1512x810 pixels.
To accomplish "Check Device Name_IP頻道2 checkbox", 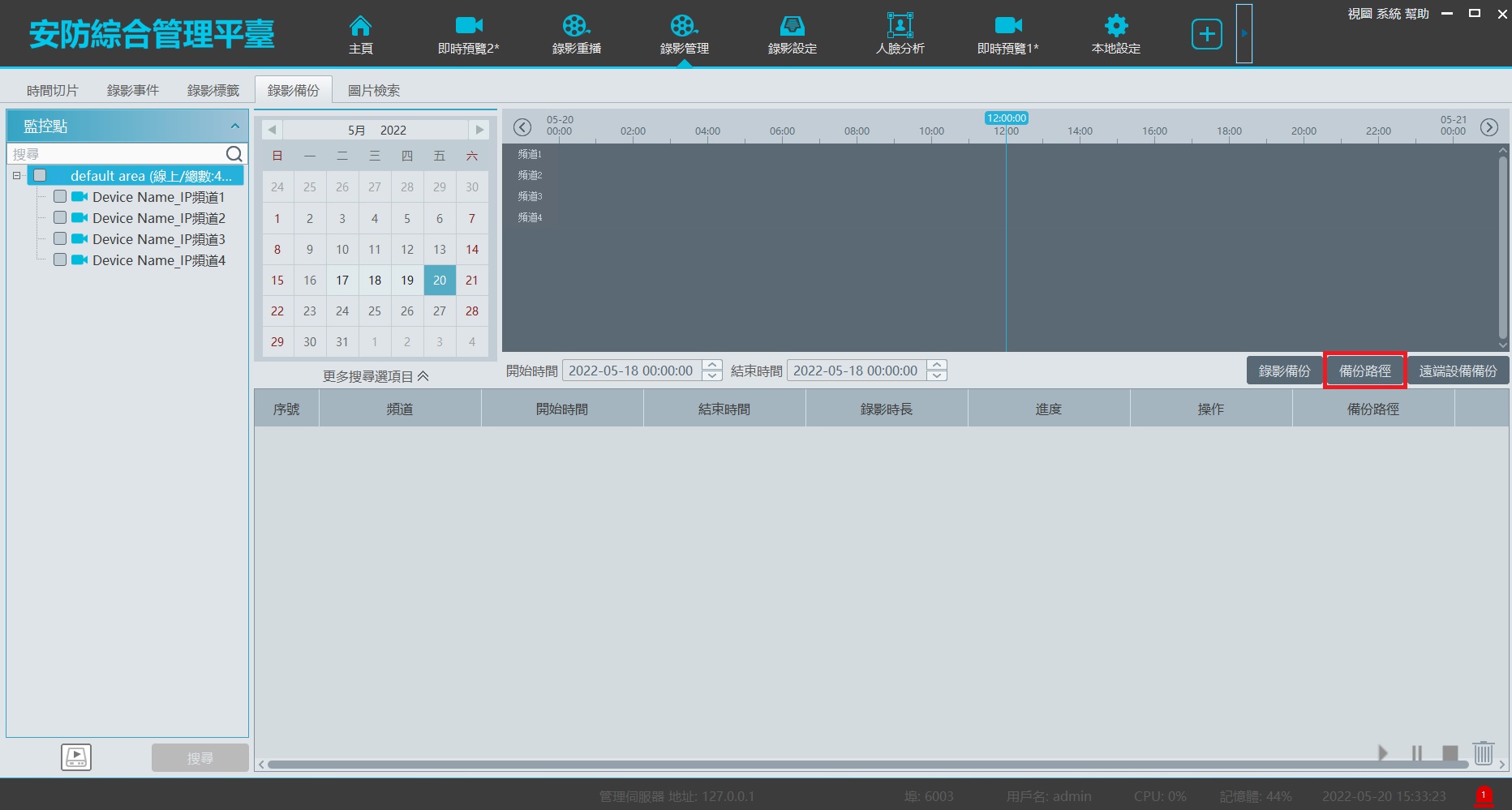I will 60,218.
